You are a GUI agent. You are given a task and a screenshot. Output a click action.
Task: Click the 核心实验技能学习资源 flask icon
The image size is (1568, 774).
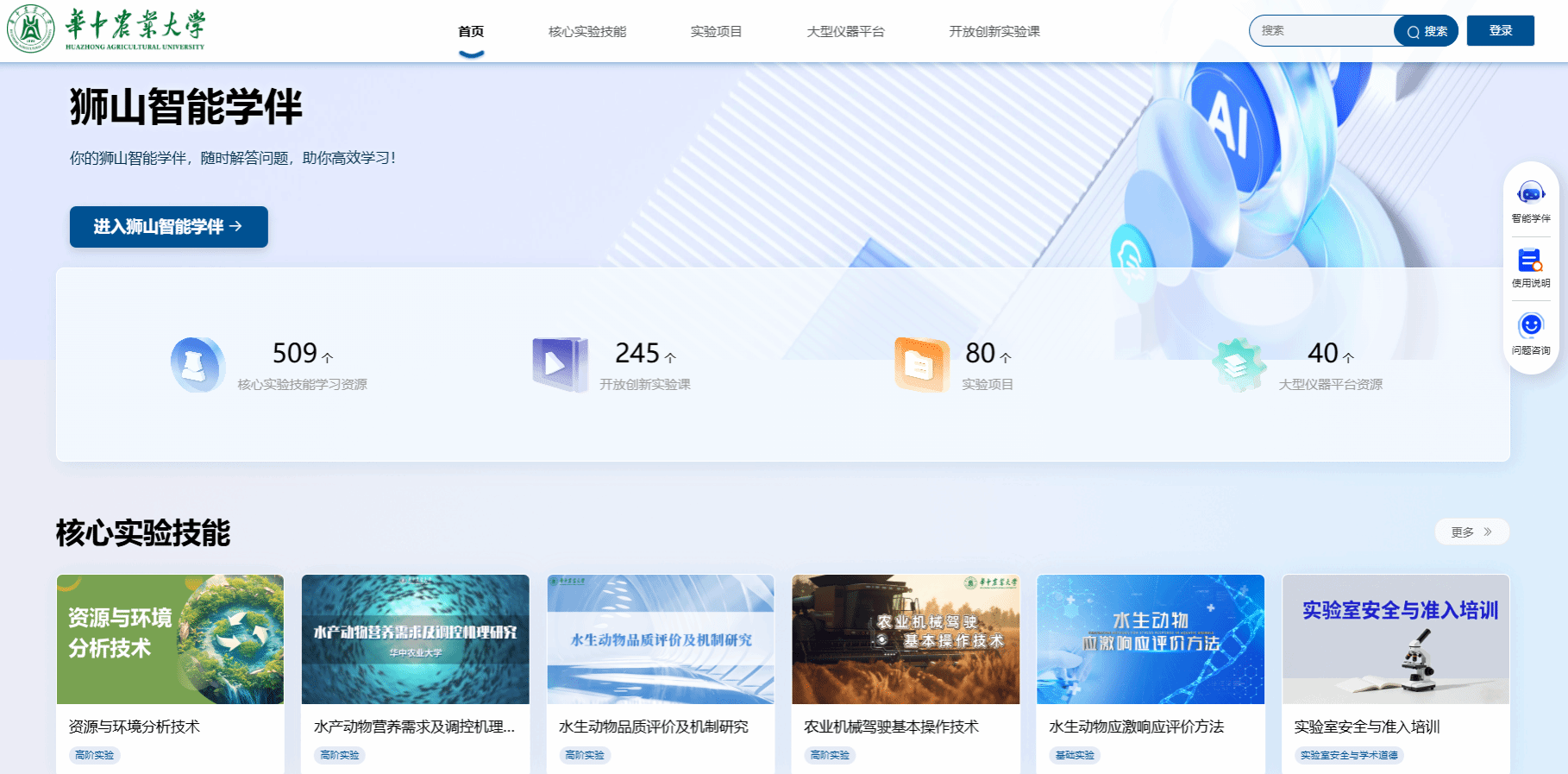197,365
